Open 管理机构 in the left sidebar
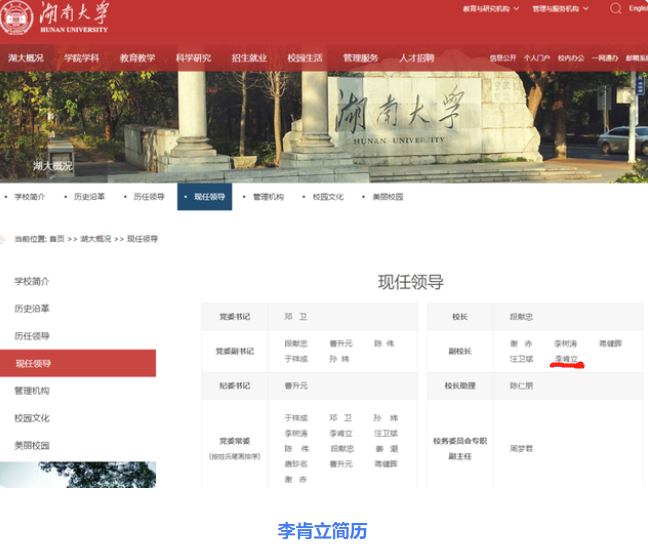This screenshot has height=550, width=648. (32, 391)
